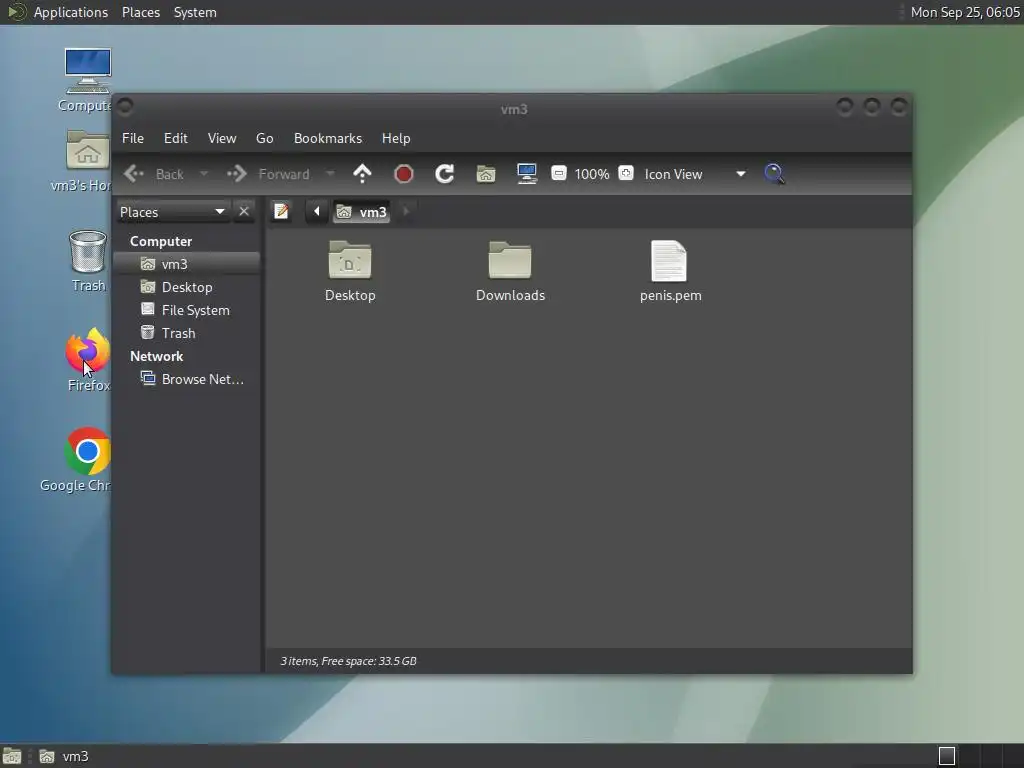Open the Edit menu
This screenshot has height=768, width=1024.
tap(176, 138)
